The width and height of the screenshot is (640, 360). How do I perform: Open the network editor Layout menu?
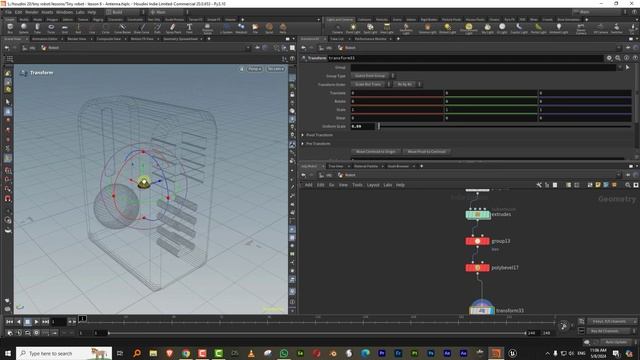tap(373, 185)
